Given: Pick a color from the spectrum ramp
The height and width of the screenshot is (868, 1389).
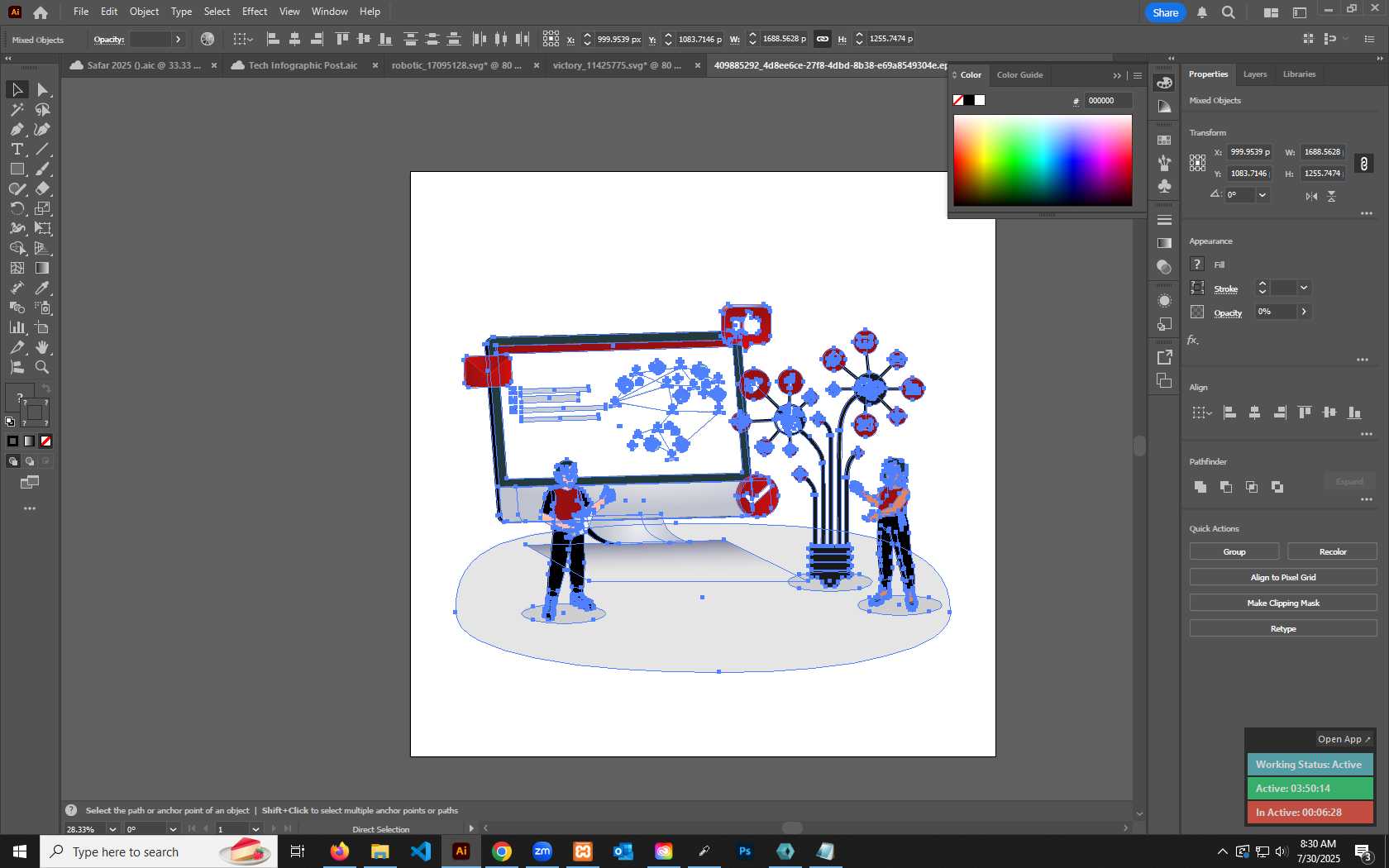Looking at the screenshot, I should pos(1043,160).
